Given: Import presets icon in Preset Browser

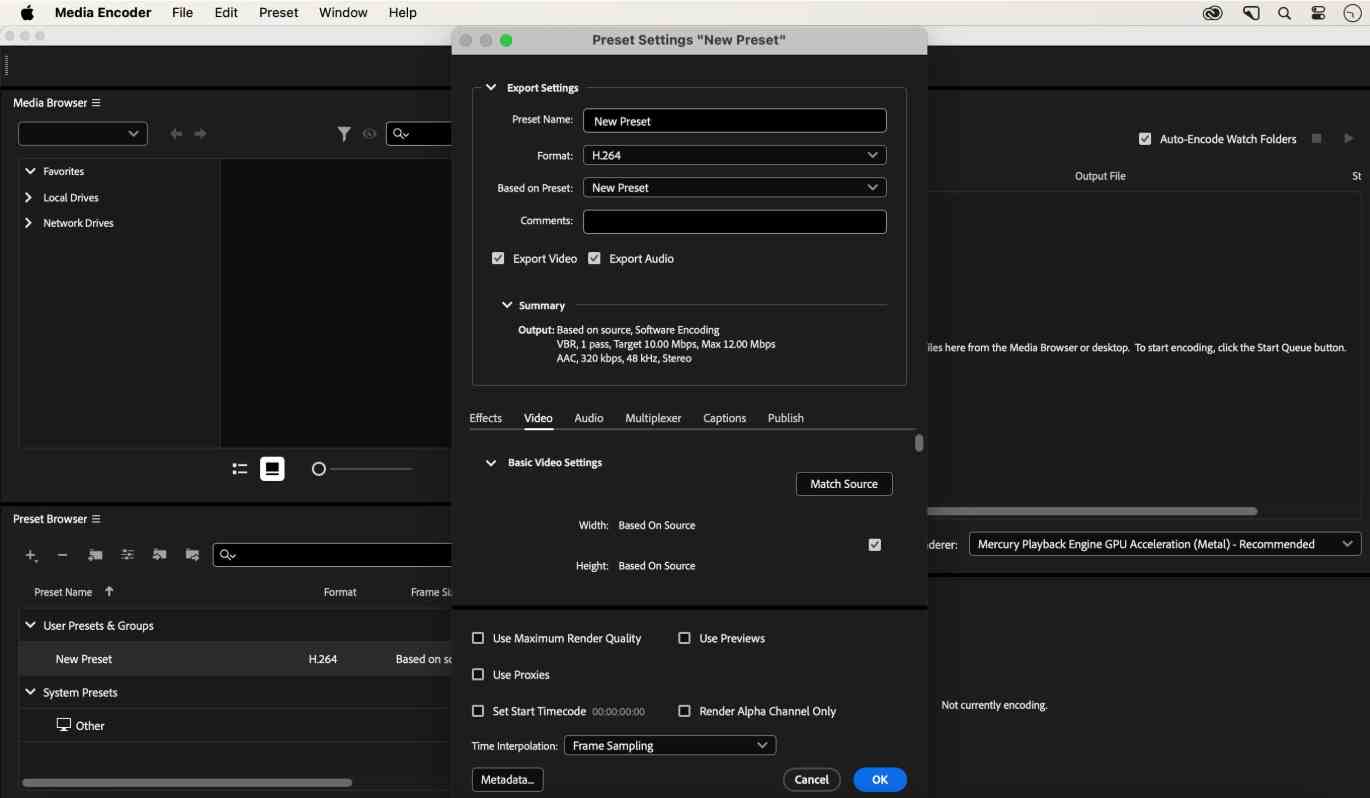Looking at the screenshot, I should (x=160, y=555).
